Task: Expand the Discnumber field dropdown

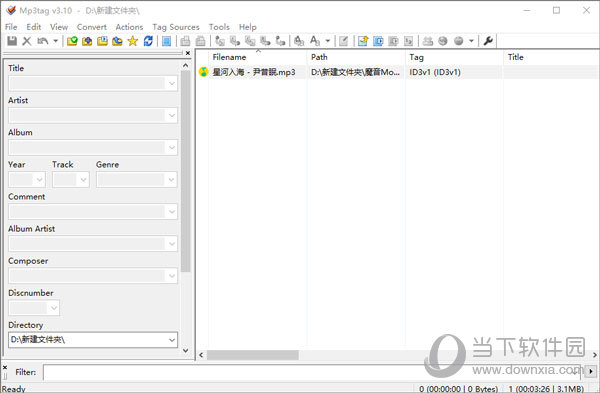Action: click(54, 308)
